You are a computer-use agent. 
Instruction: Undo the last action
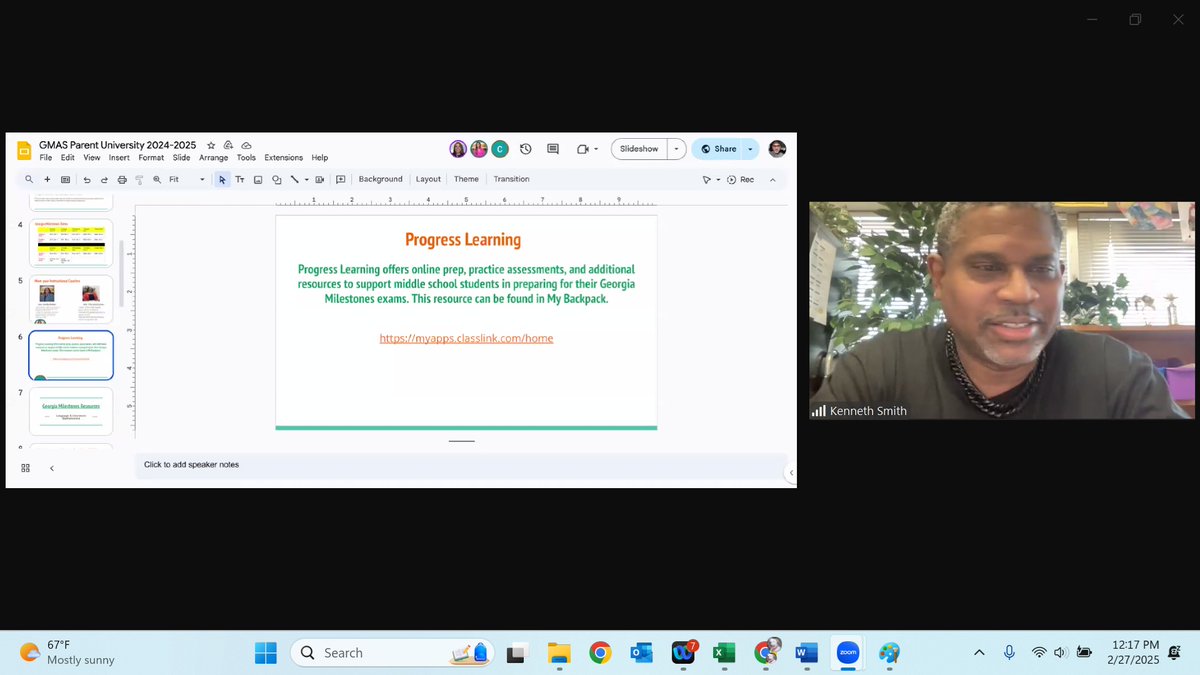[x=86, y=179]
